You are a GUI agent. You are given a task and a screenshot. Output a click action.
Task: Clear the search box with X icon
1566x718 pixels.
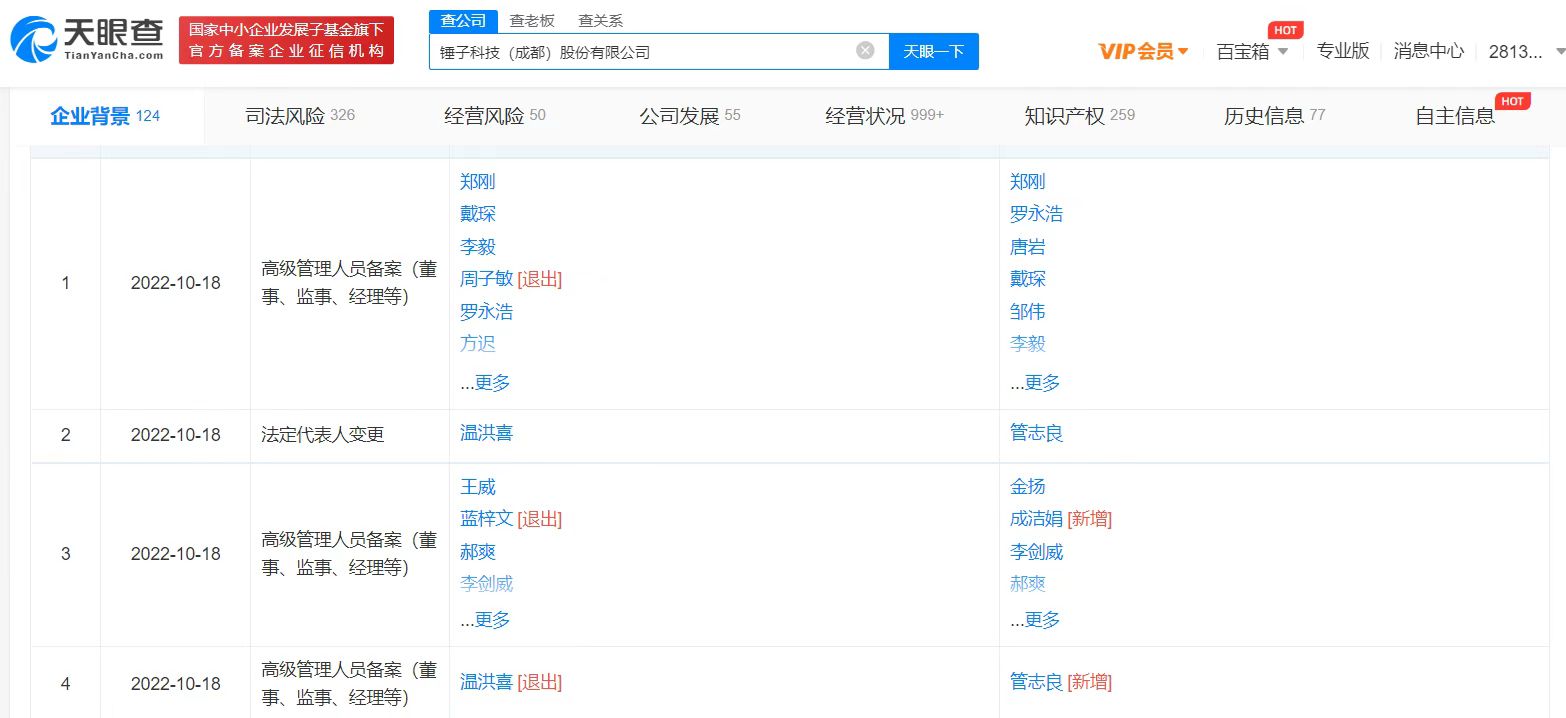pos(865,51)
